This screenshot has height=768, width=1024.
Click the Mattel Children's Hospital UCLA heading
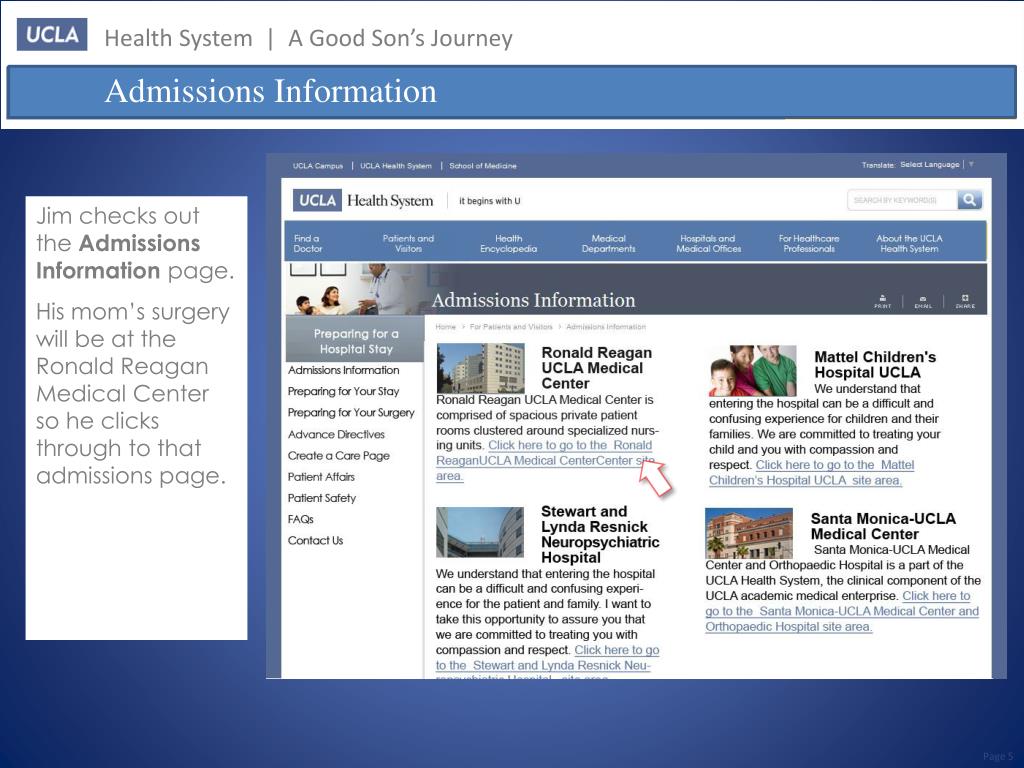click(875, 364)
